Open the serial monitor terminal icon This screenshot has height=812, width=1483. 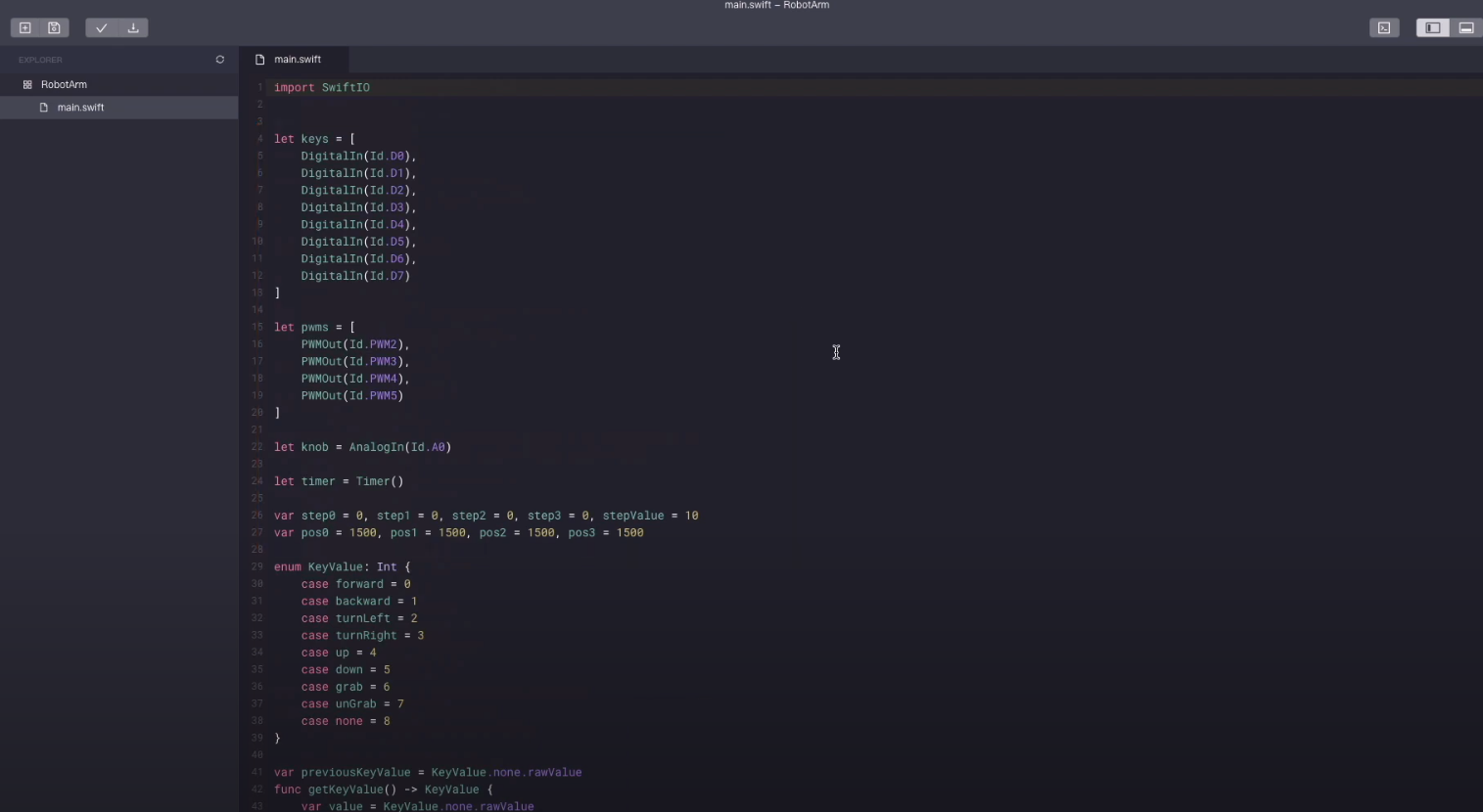[1384, 27]
